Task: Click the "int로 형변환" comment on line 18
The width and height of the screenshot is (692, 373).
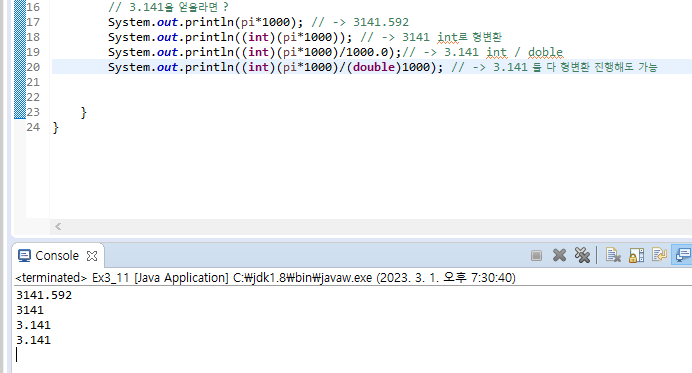Action: click(x=470, y=37)
